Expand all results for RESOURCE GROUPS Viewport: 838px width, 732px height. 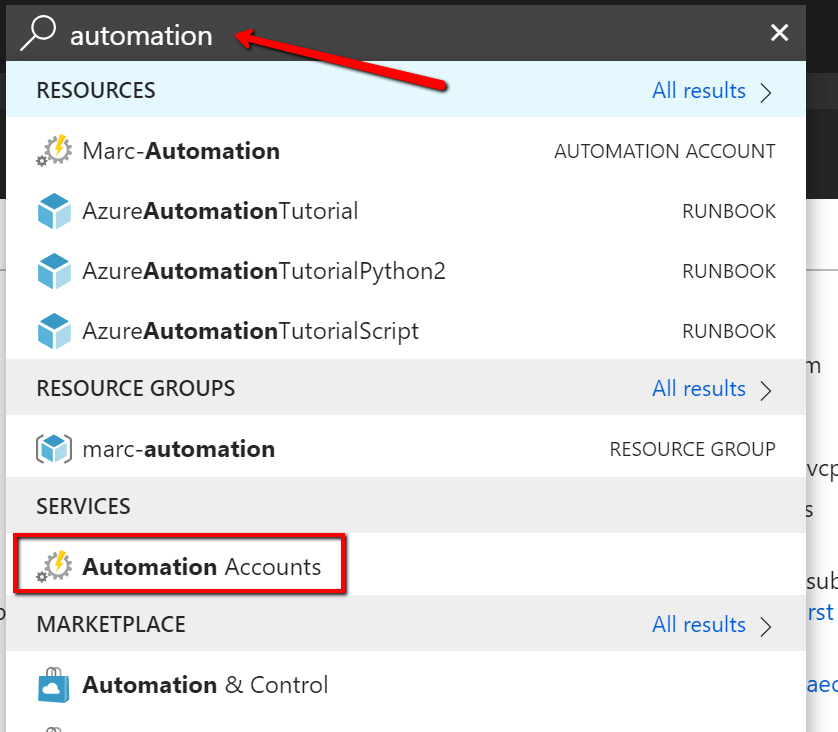(x=699, y=388)
